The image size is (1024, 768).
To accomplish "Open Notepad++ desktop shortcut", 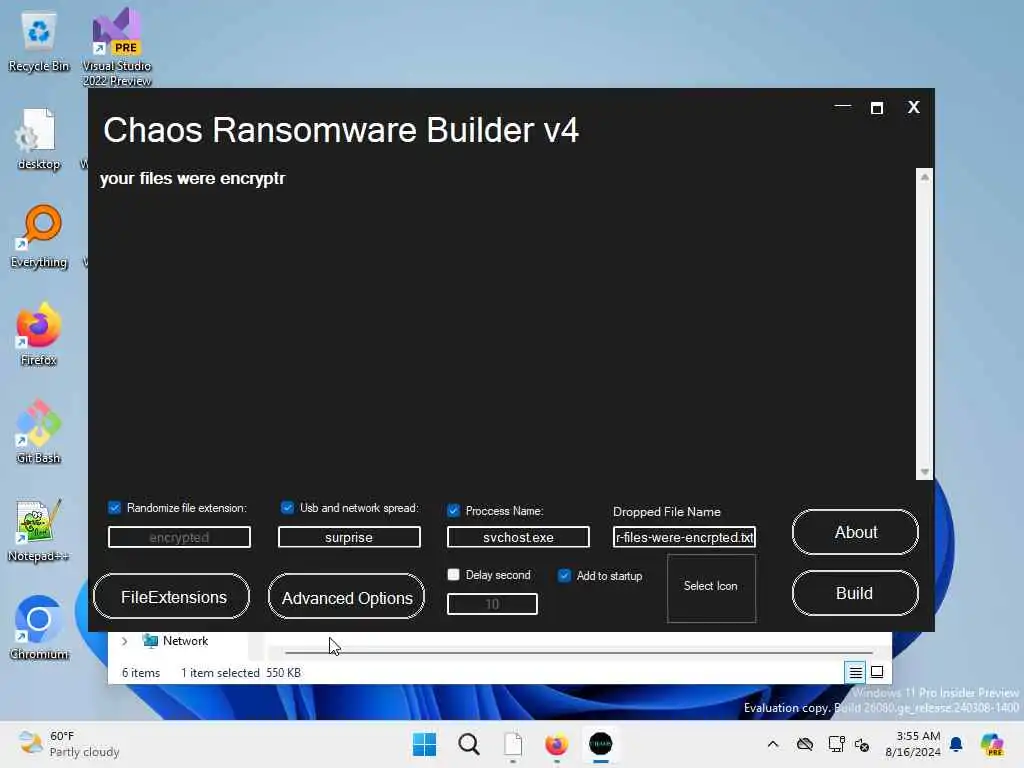I will (39, 530).
